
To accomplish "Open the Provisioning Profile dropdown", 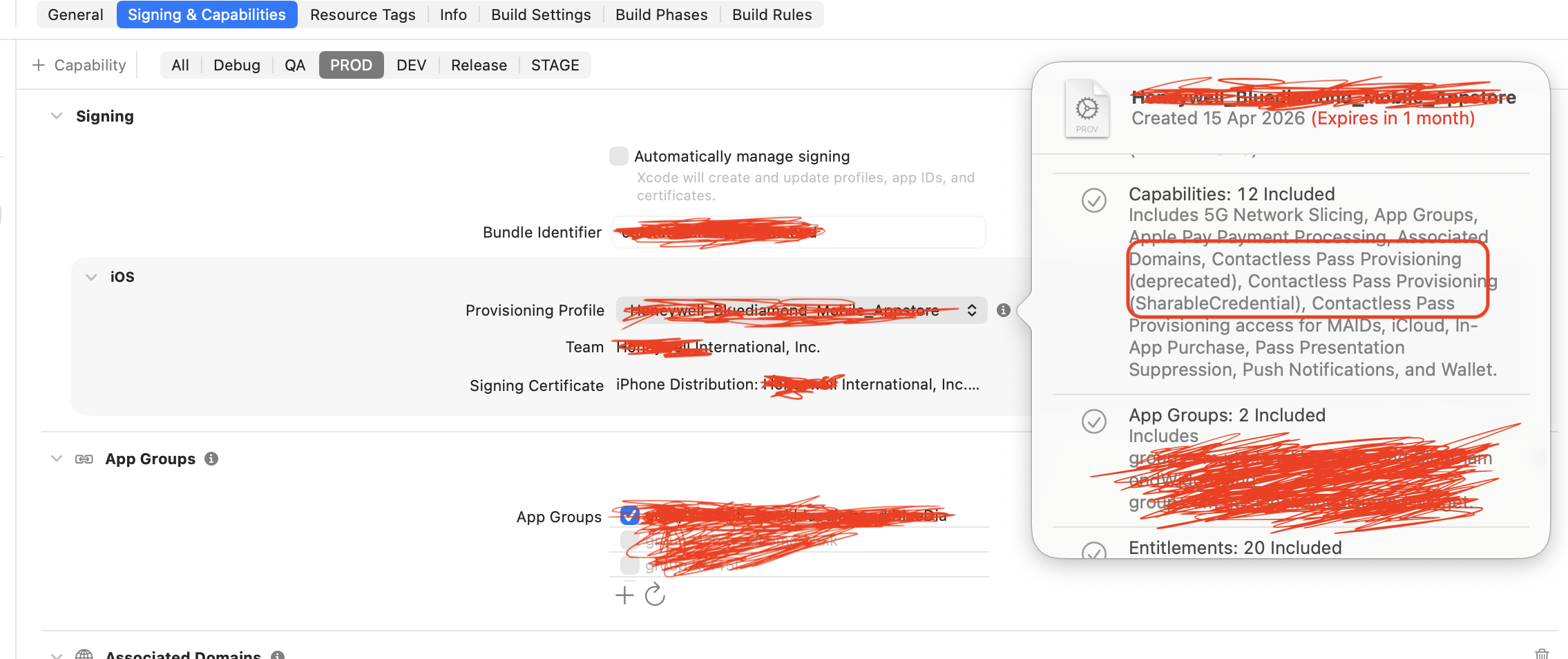I will [801, 311].
